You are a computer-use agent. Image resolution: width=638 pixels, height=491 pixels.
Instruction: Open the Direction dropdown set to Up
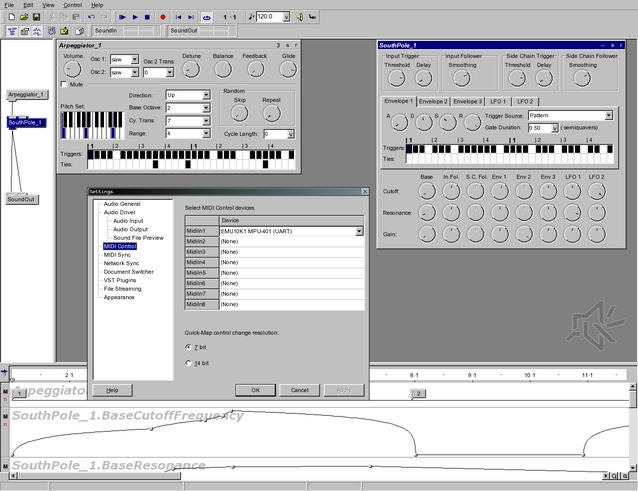tap(205, 95)
